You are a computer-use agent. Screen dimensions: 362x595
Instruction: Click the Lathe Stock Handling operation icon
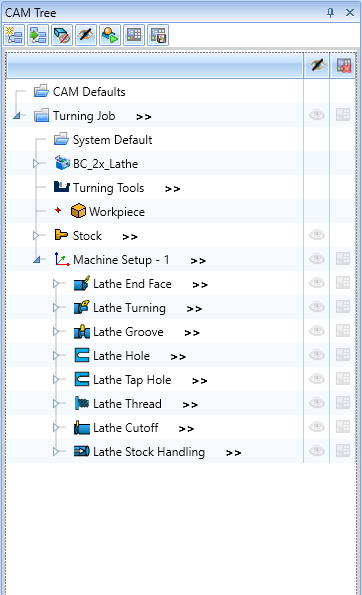pos(82,451)
